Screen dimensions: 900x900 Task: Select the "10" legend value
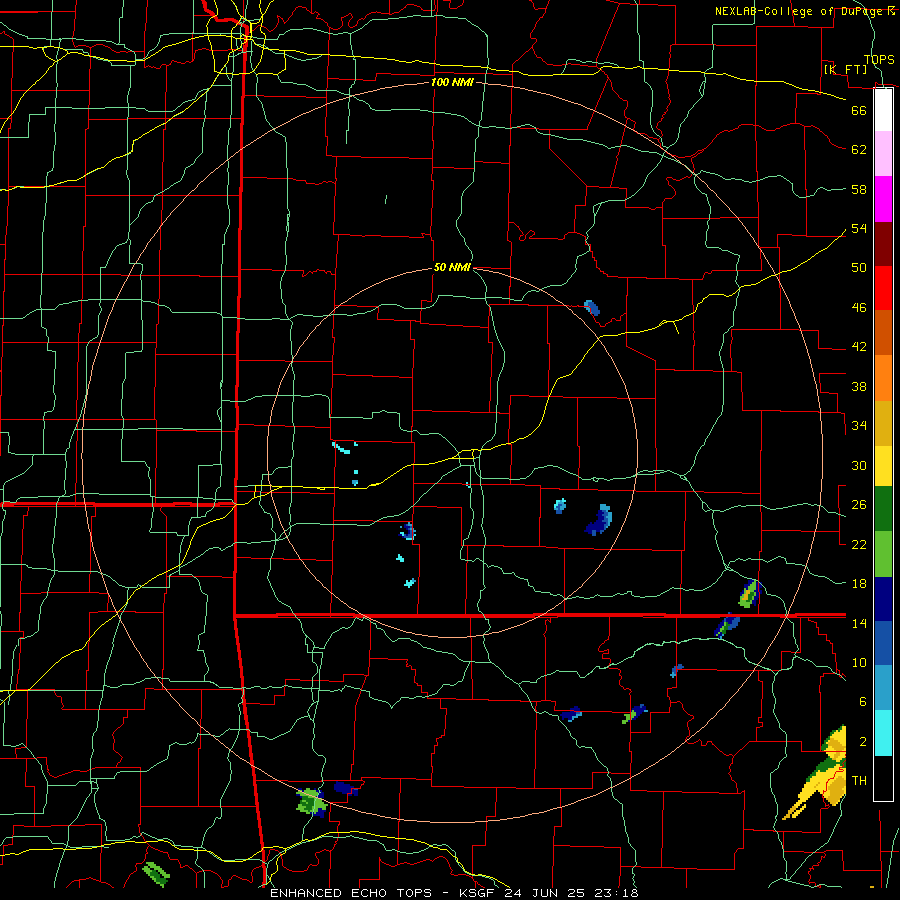click(x=859, y=662)
